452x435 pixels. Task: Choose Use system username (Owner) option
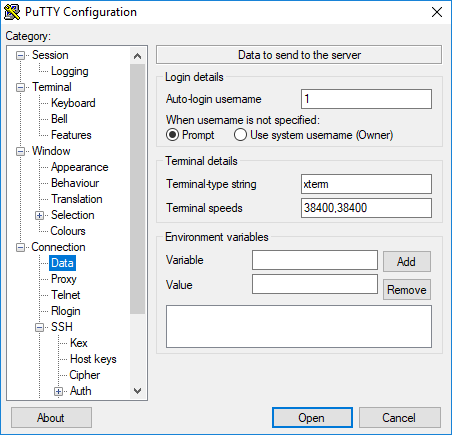(240, 135)
